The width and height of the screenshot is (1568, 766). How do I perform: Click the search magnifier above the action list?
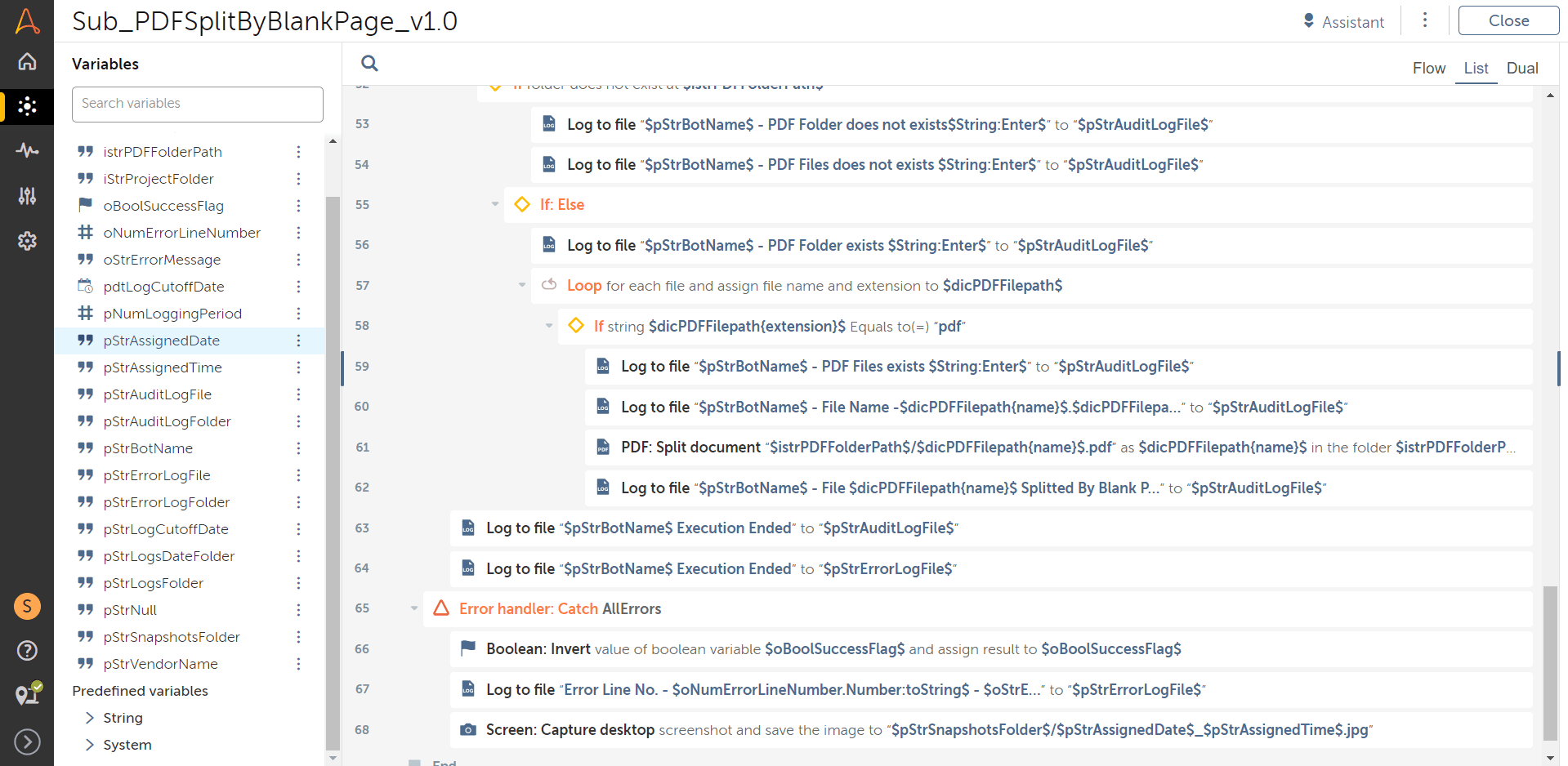[369, 63]
